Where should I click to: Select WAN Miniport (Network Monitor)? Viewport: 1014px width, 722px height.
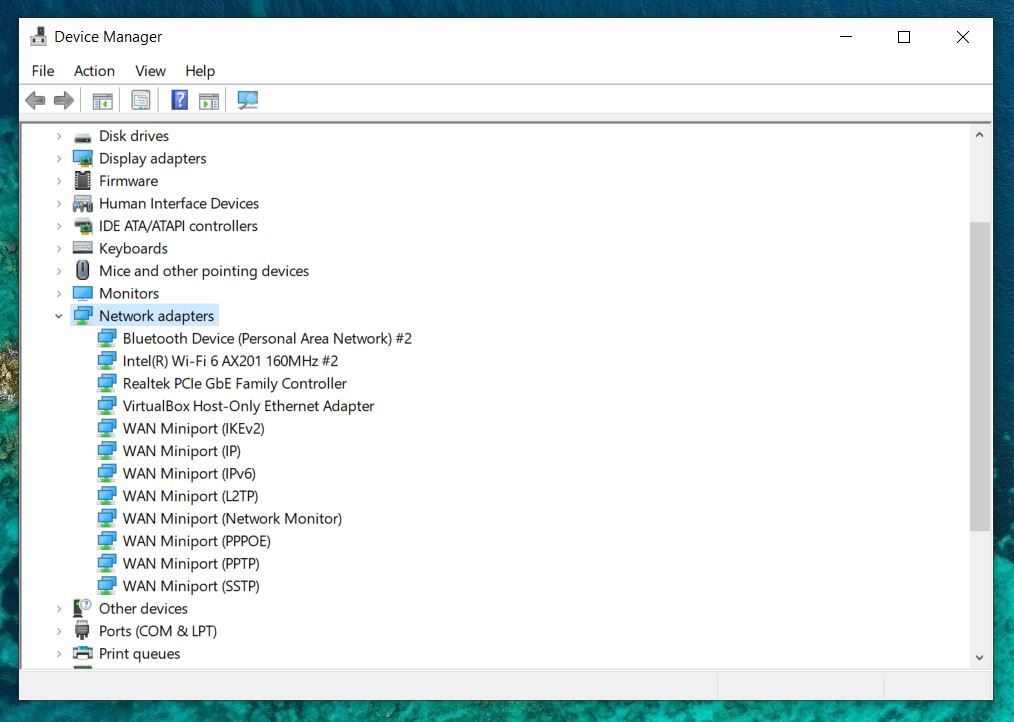click(x=232, y=518)
